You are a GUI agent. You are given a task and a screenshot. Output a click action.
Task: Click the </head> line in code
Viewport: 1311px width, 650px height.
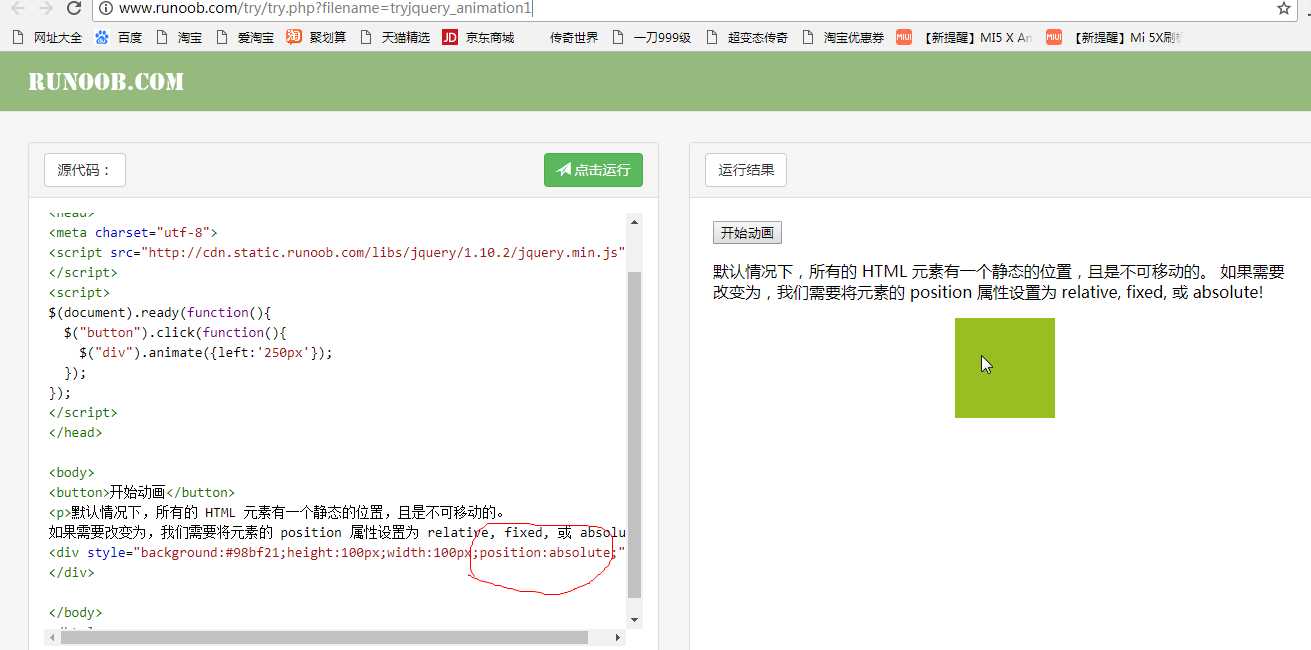[x=76, y=432]
